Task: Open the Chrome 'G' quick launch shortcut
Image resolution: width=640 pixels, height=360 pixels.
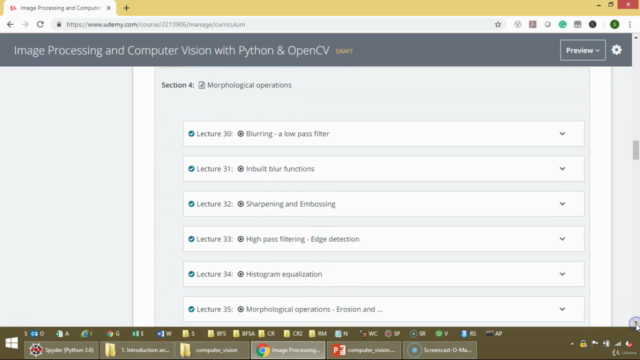Action: [113, 333]
